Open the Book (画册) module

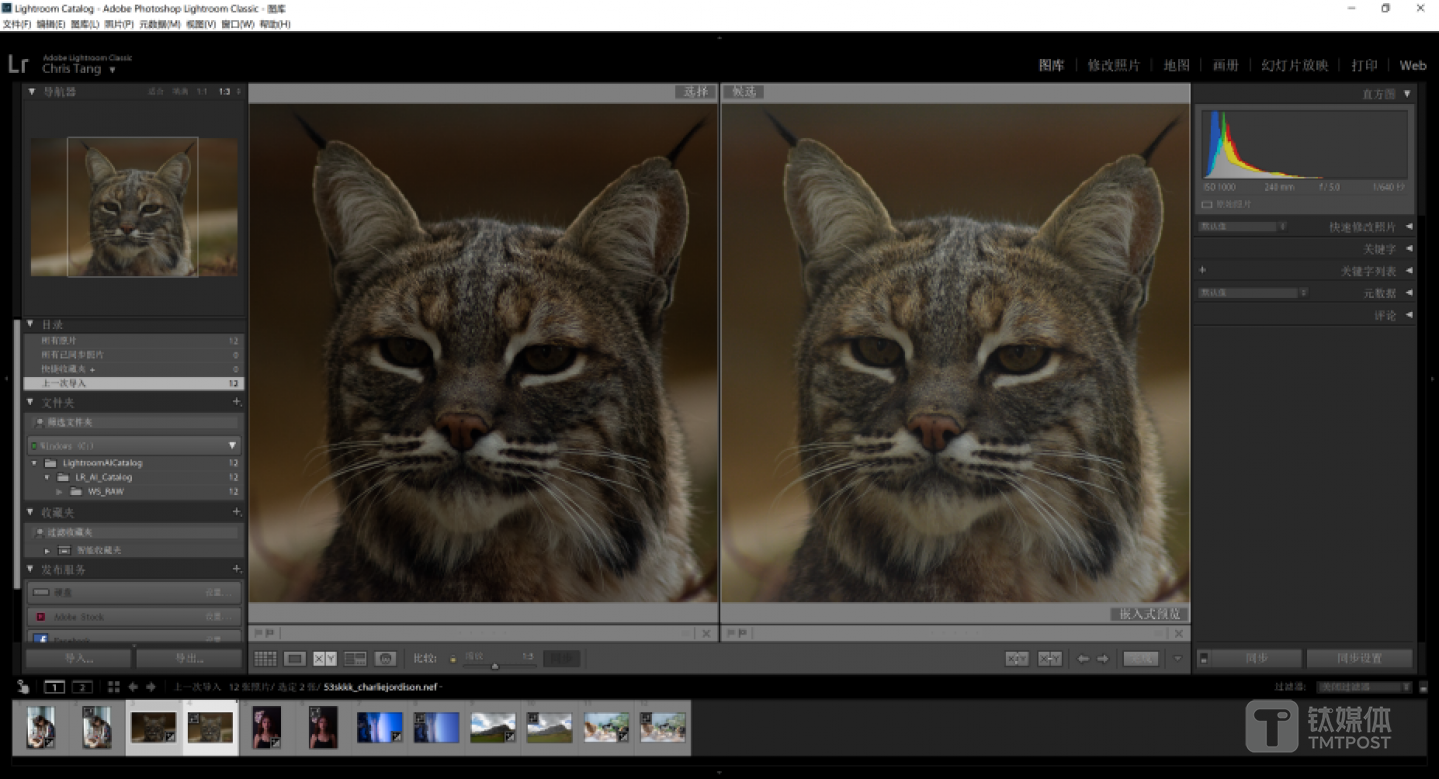tap(1225, 65)
